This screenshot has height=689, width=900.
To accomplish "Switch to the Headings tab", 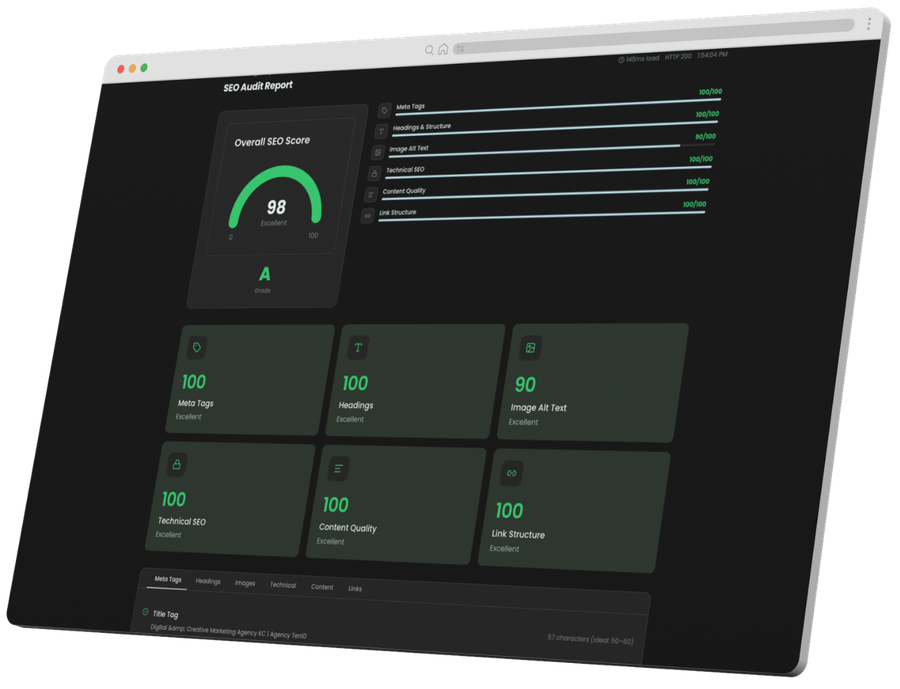I will point(208,582).
